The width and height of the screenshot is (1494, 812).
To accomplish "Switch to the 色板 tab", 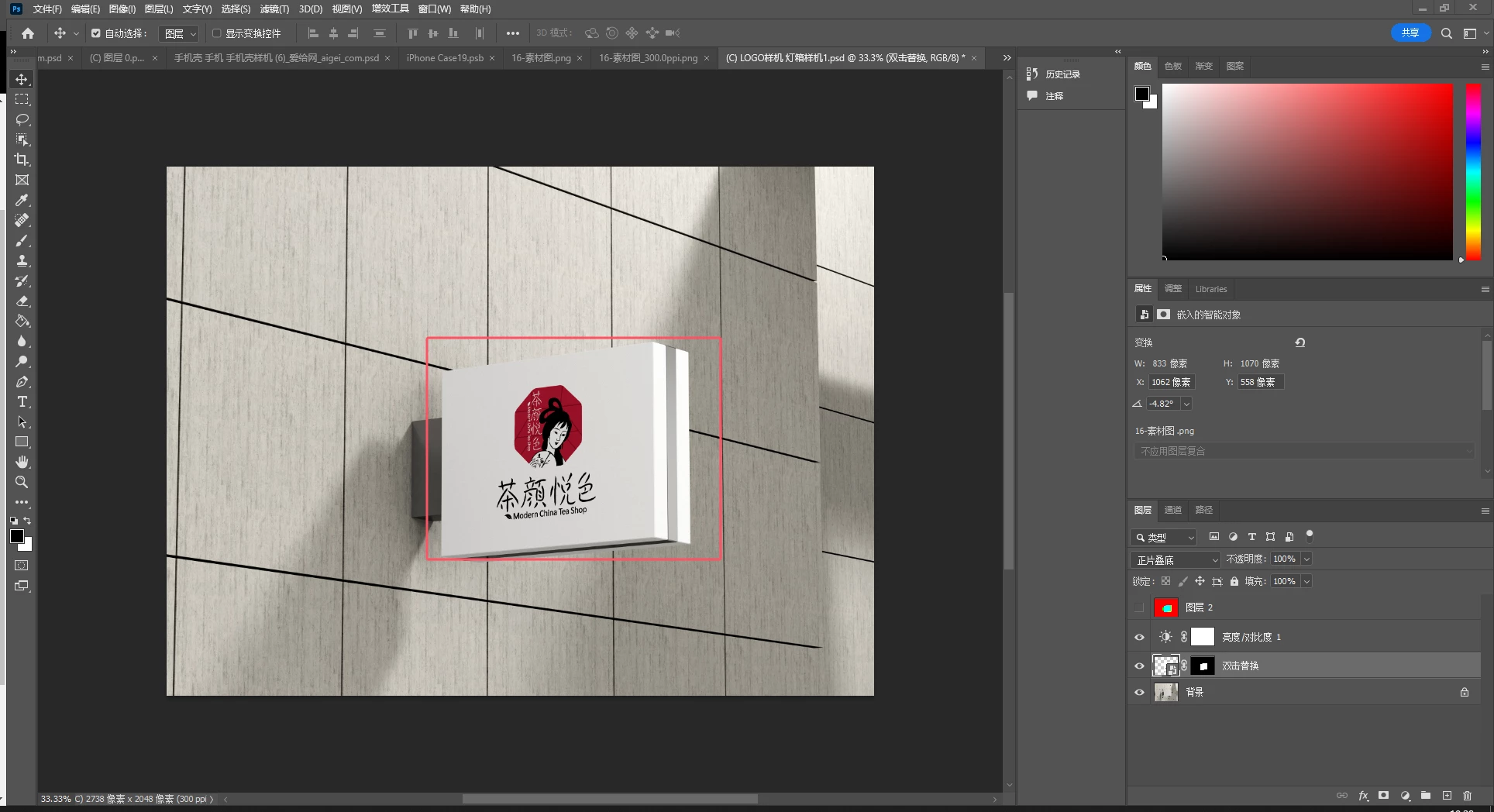I will click(x=1173, y=66).
